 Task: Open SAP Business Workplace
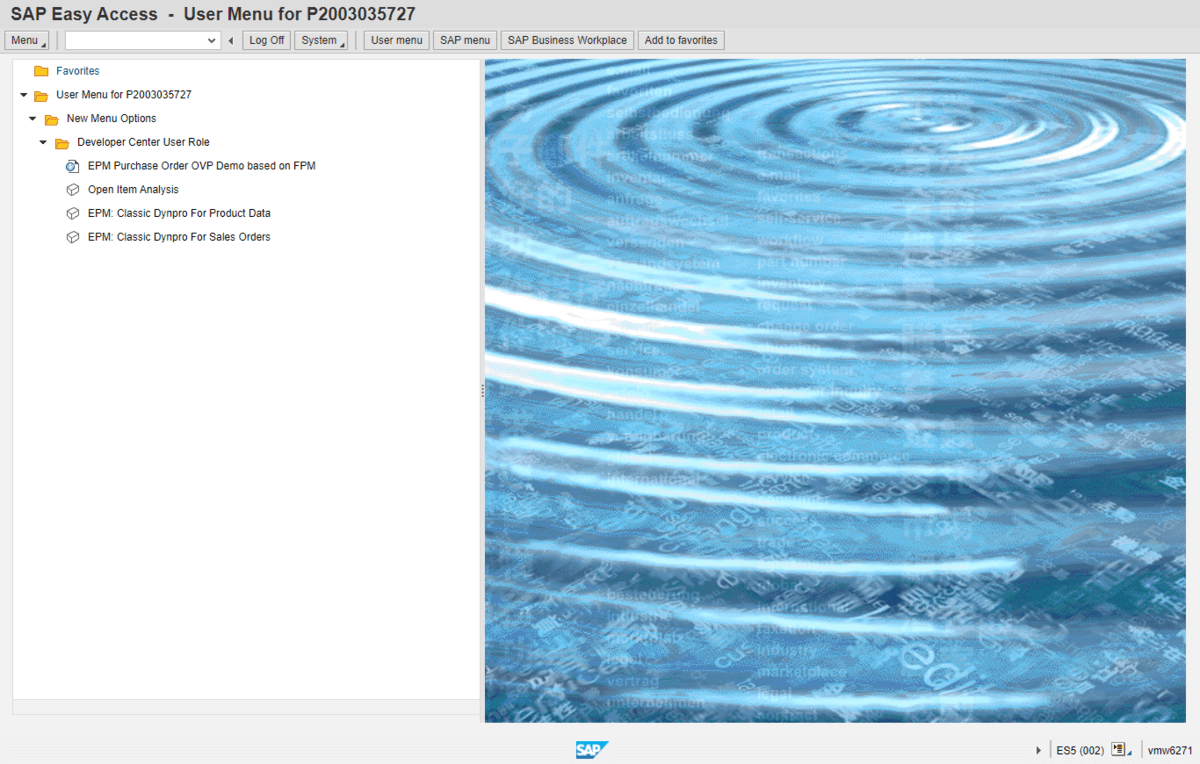click(567, 41)
